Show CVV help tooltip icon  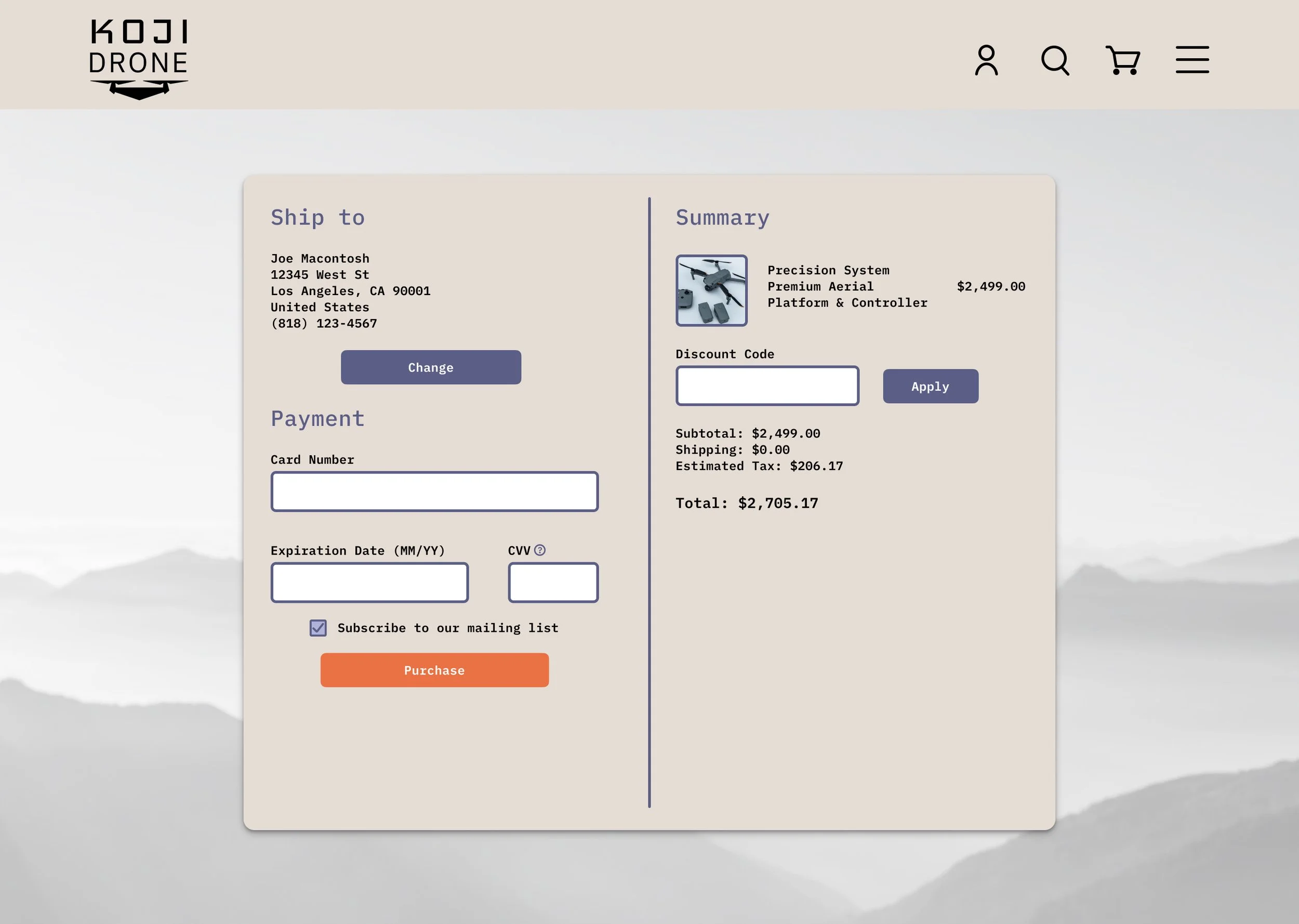tap(540, 550)
